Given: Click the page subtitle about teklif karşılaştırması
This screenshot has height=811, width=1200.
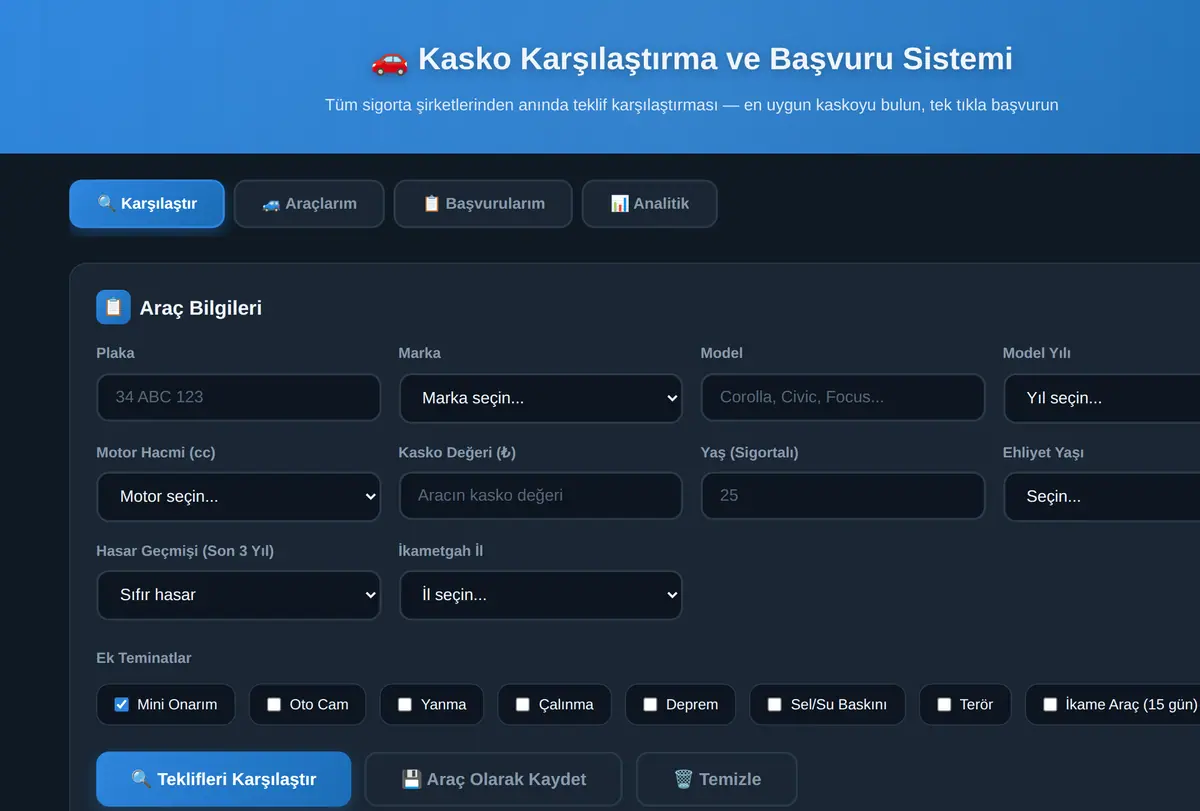Looking at the screenshot, I should (691, 105).
